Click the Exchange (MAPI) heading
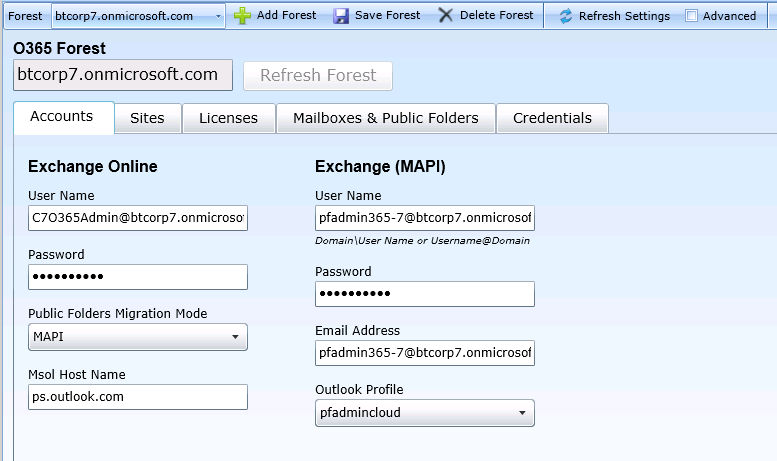777x461 pixels. pyautogui.click(x=380, y=167)
